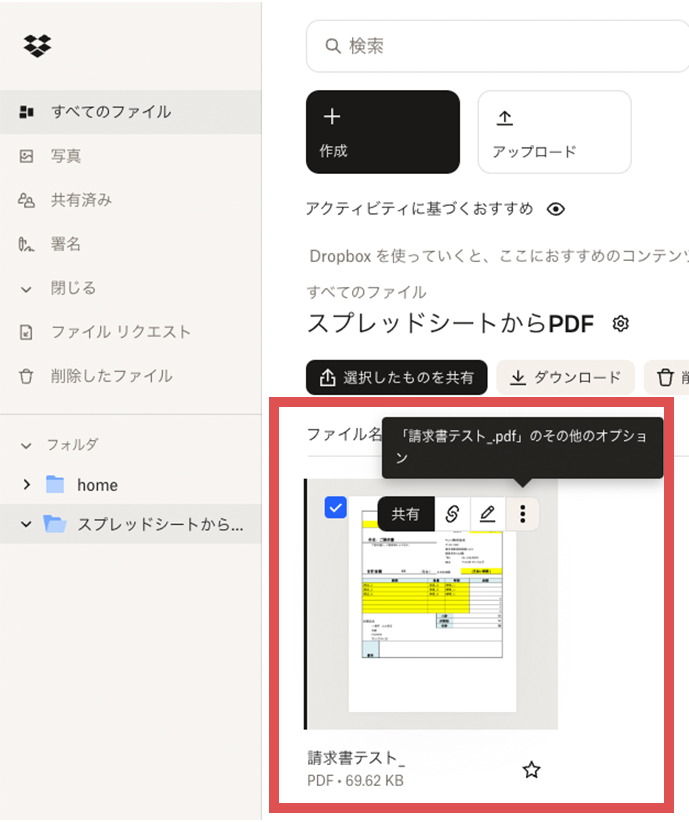Image resolution: width=689 pixels, height=822 pixels.
Task: Click the ファイル名 column header
Action: (344, 434)
